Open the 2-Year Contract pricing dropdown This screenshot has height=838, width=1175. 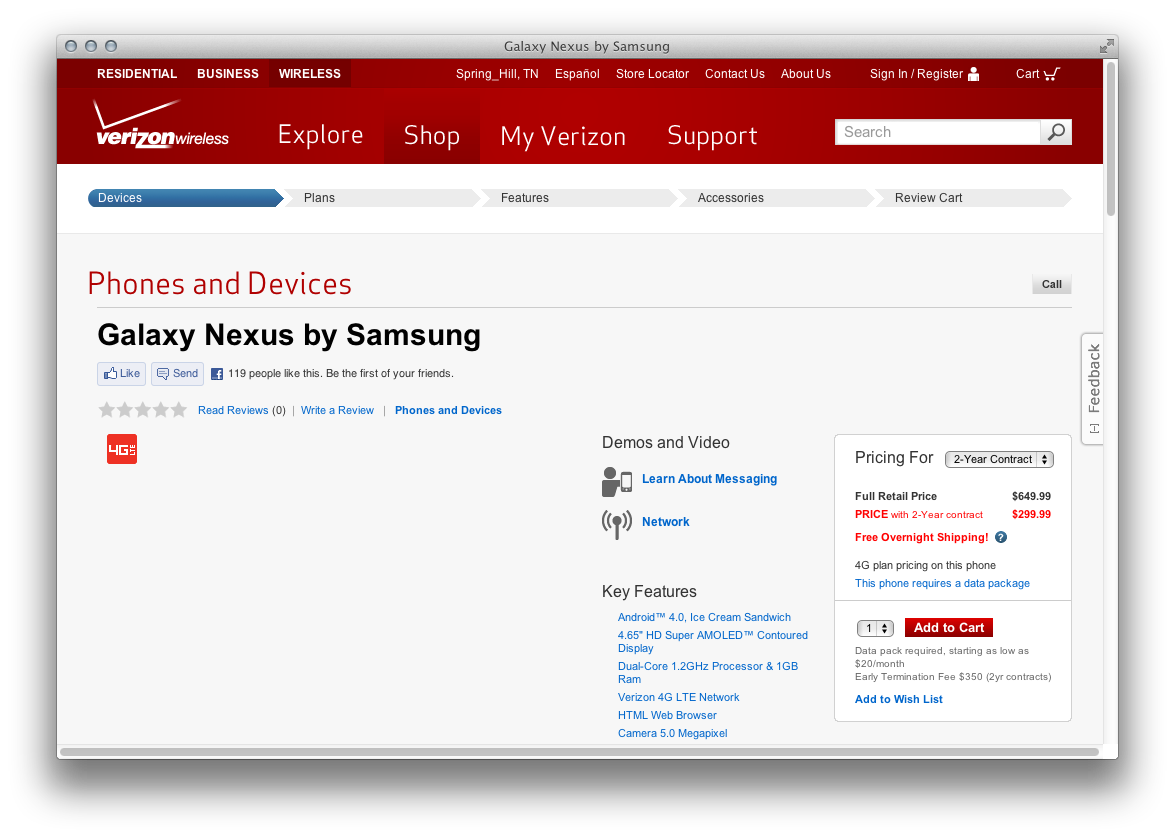[x=999, y=459]
